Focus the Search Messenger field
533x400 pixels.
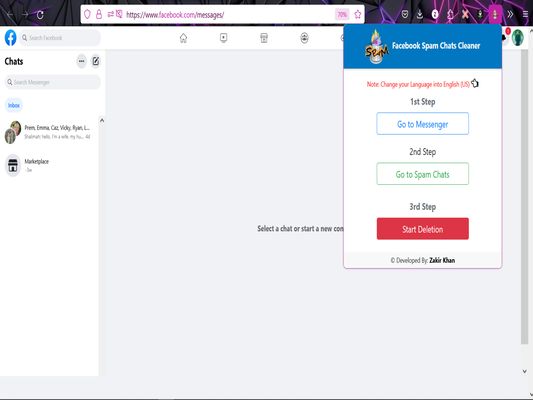(53, 82)
